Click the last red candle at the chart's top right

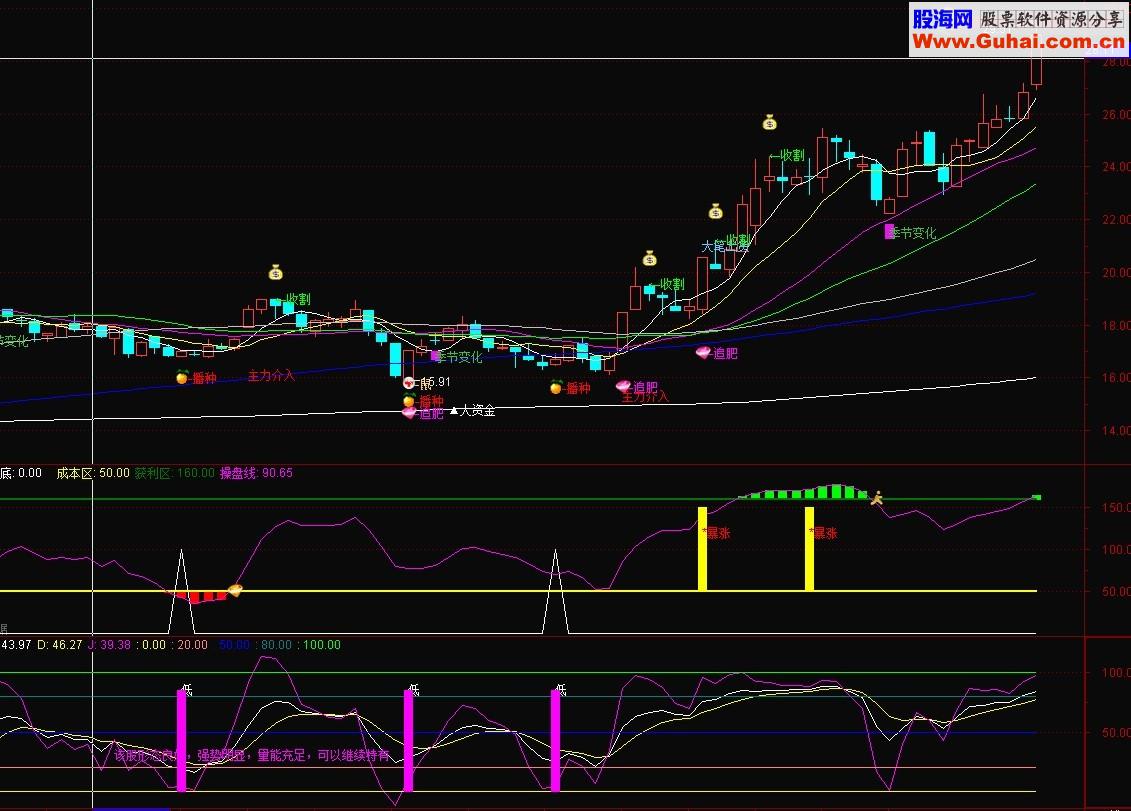(1037, 70)
